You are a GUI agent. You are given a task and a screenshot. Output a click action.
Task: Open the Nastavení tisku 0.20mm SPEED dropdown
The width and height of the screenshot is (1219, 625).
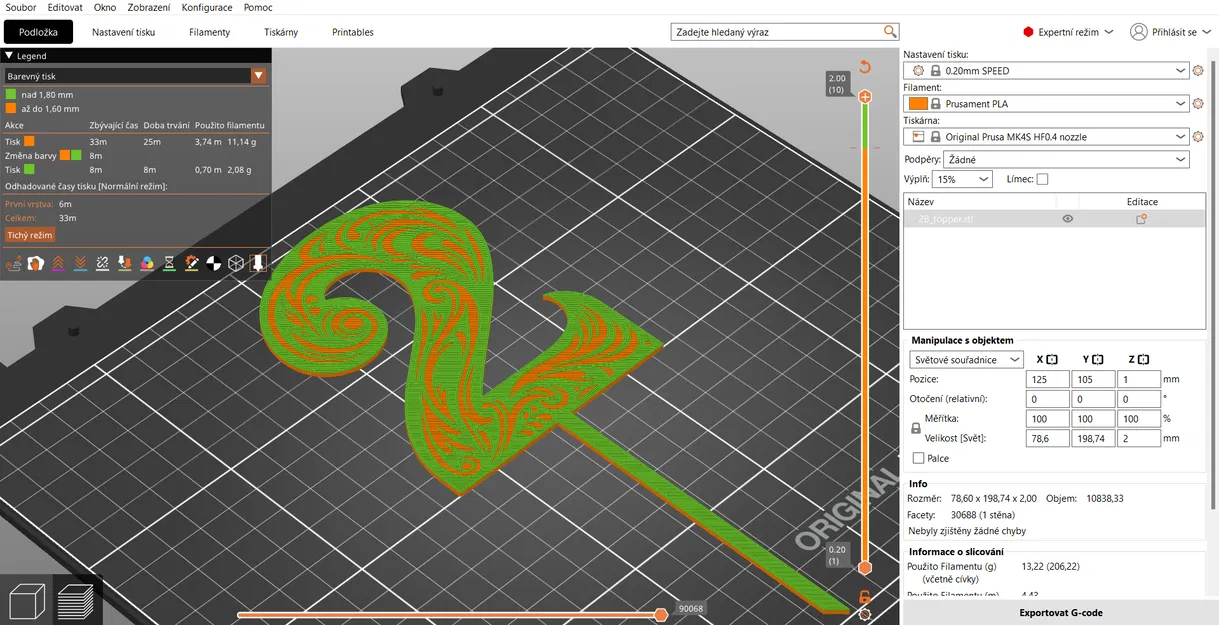(1046, 71)
